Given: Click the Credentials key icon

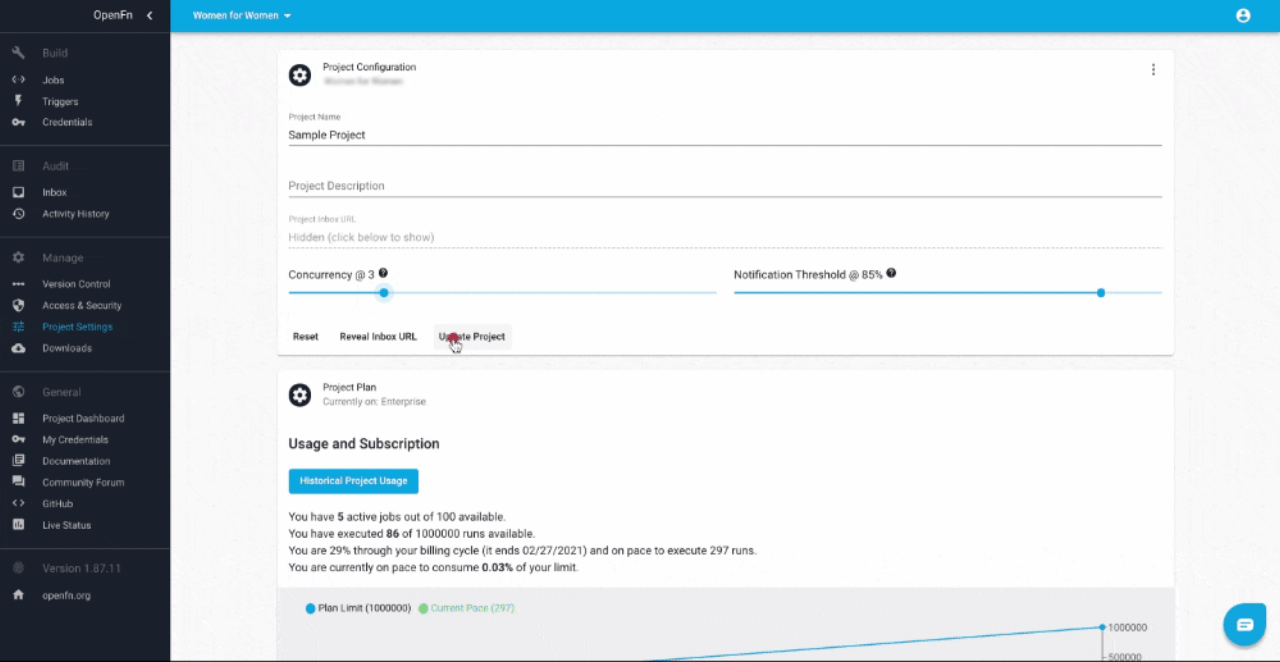Looking at the screenshot, I should click(18, 122).
